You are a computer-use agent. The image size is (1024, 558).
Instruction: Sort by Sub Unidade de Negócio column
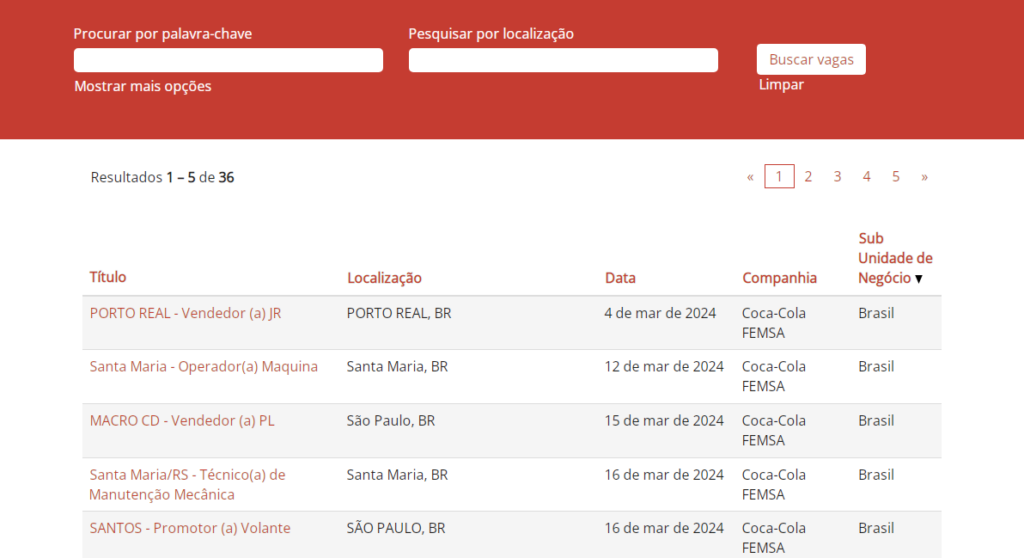895,258
